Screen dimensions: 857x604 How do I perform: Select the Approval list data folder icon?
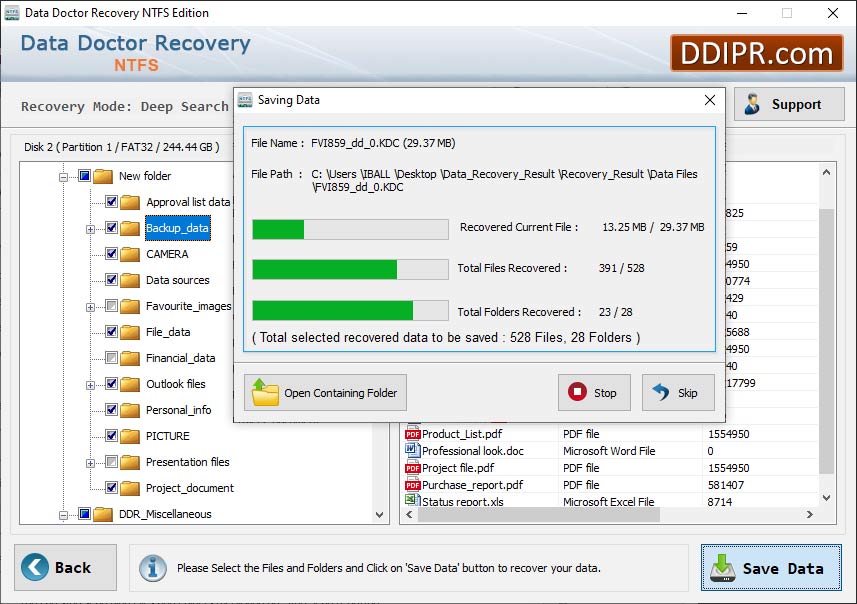130,202
